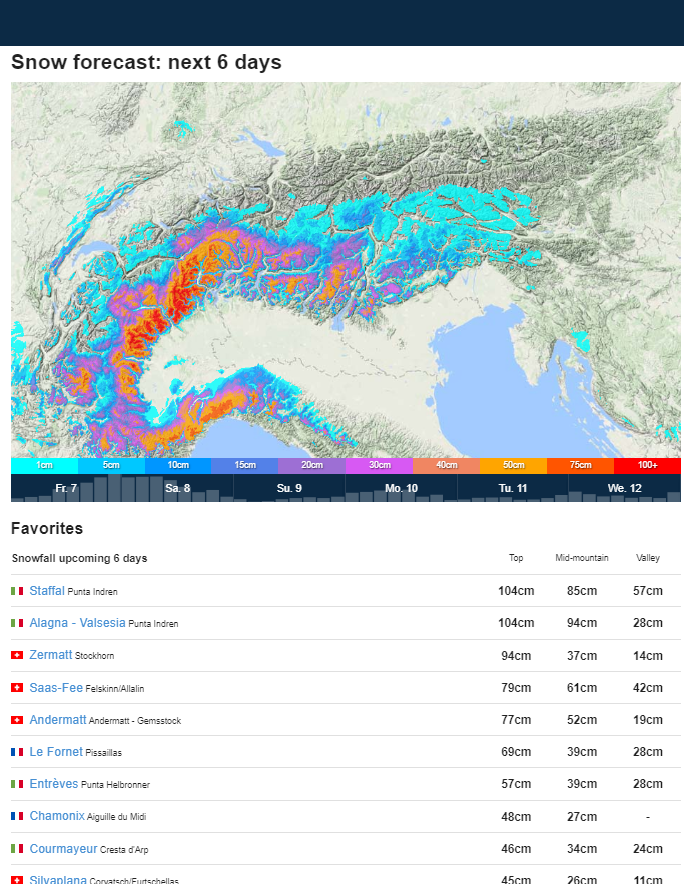The width and height of the screenshot is (684, 884).
Task: Select We. 12 on the forecast timeline
Action: coord(624,488)
